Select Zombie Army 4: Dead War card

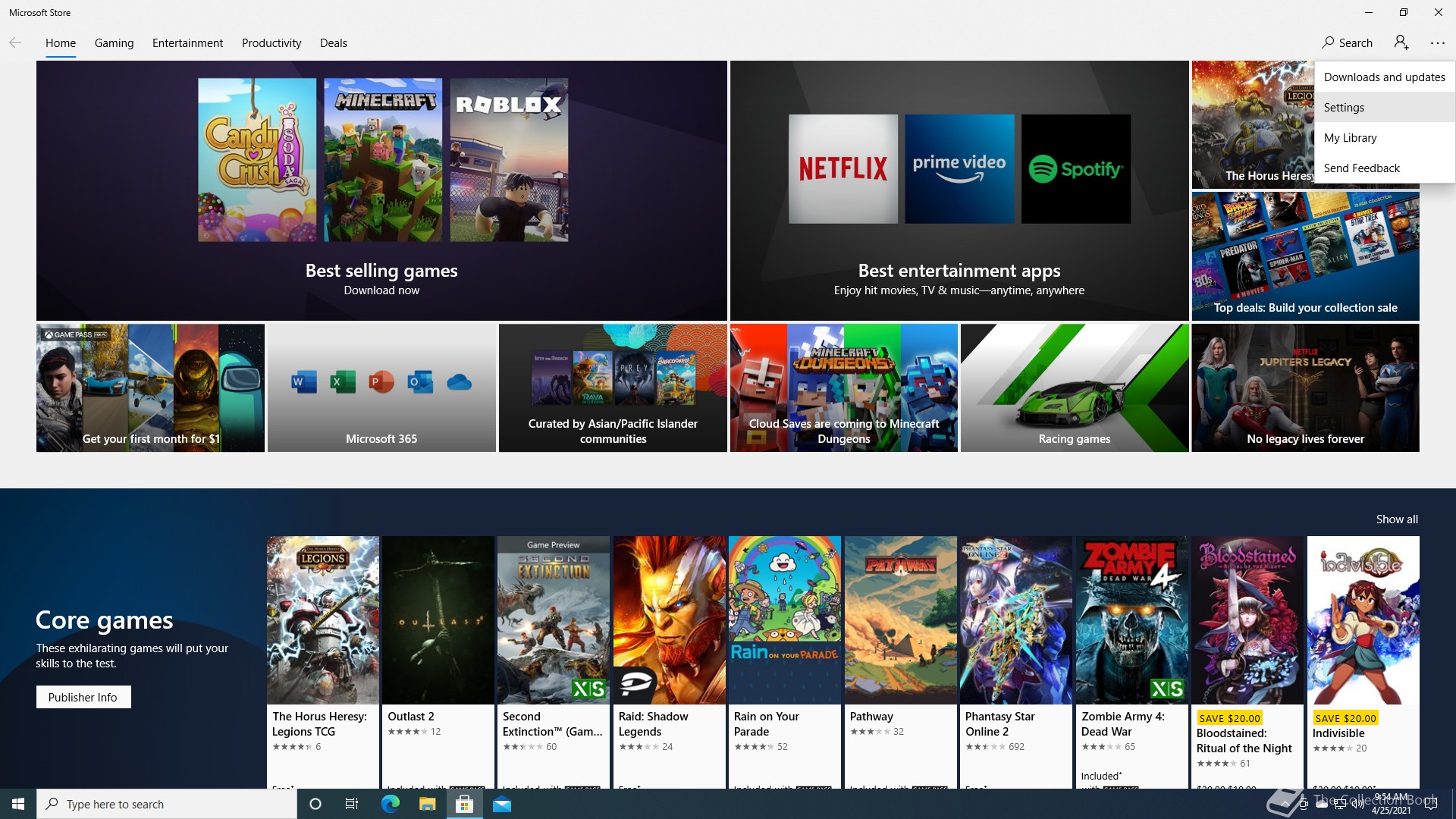tap(1132, 662)
